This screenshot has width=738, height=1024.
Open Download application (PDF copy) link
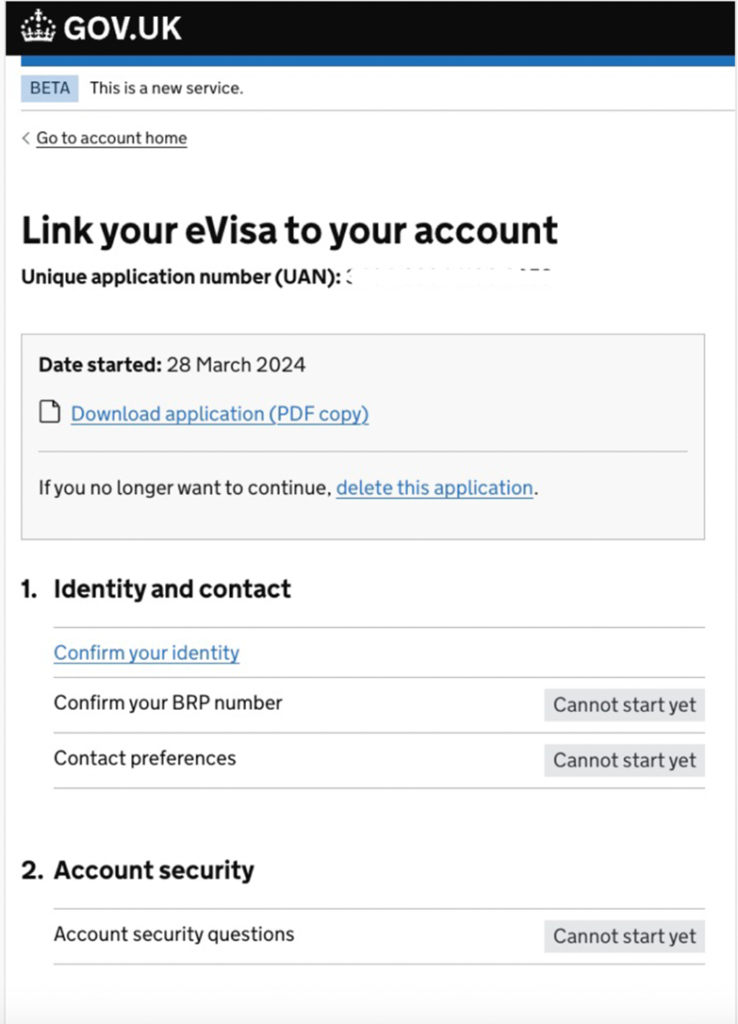219,413
